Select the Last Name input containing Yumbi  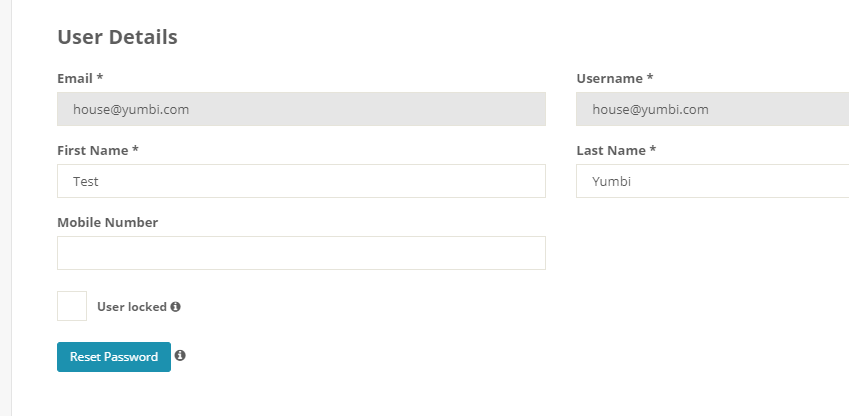tap(712, 181)
